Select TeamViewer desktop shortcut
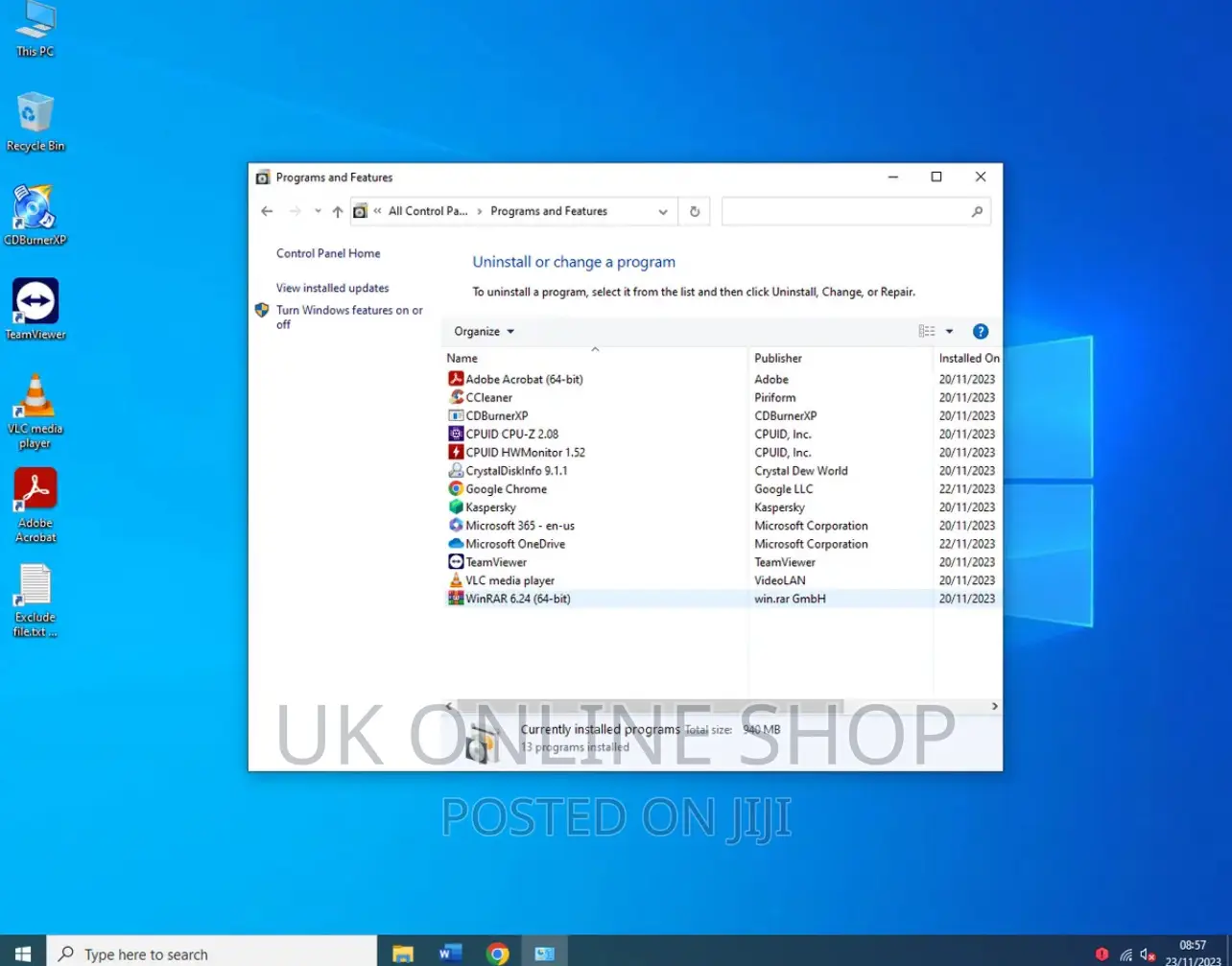This screenshot has height=966, width=1232. click(x=36, y=309)
